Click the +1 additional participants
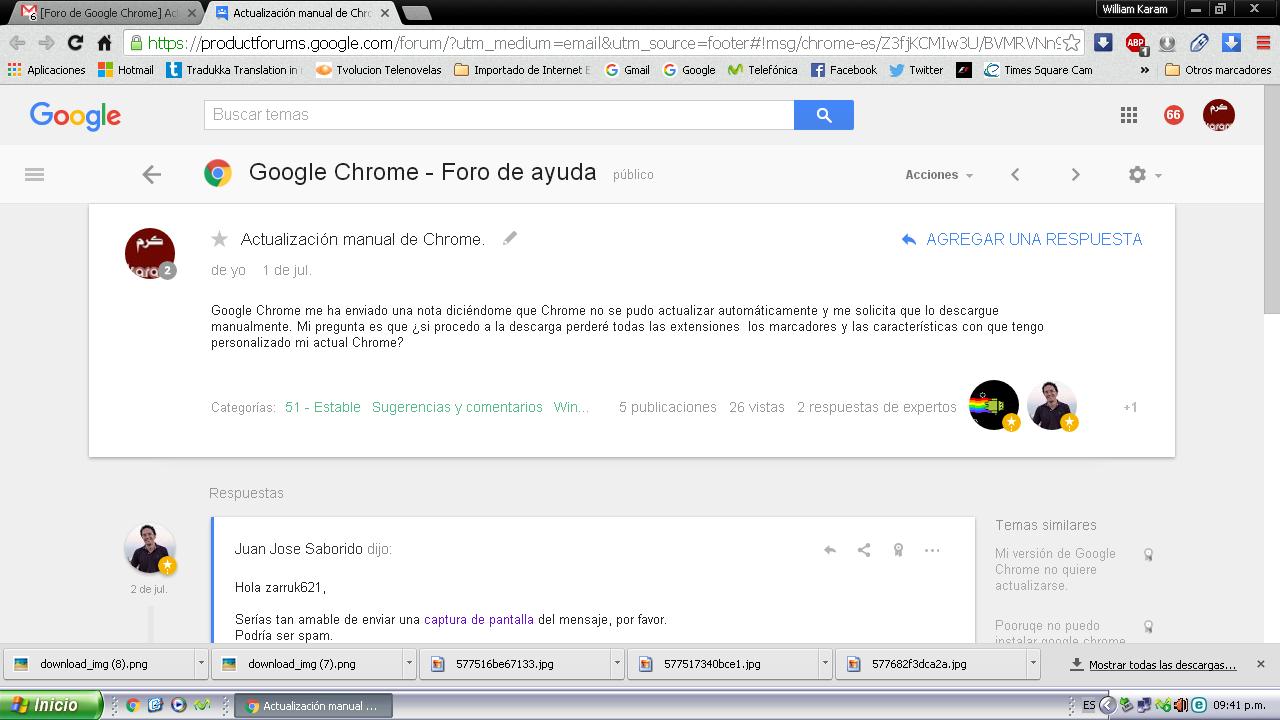Viewport: 1280px width, 720px height. click(x=1130, y=407)
